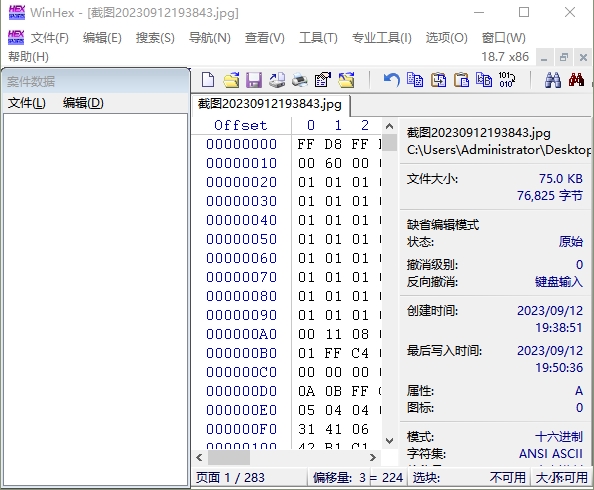Close the inner document window
Screen dimensions: 594x490
tap(583, 58)
